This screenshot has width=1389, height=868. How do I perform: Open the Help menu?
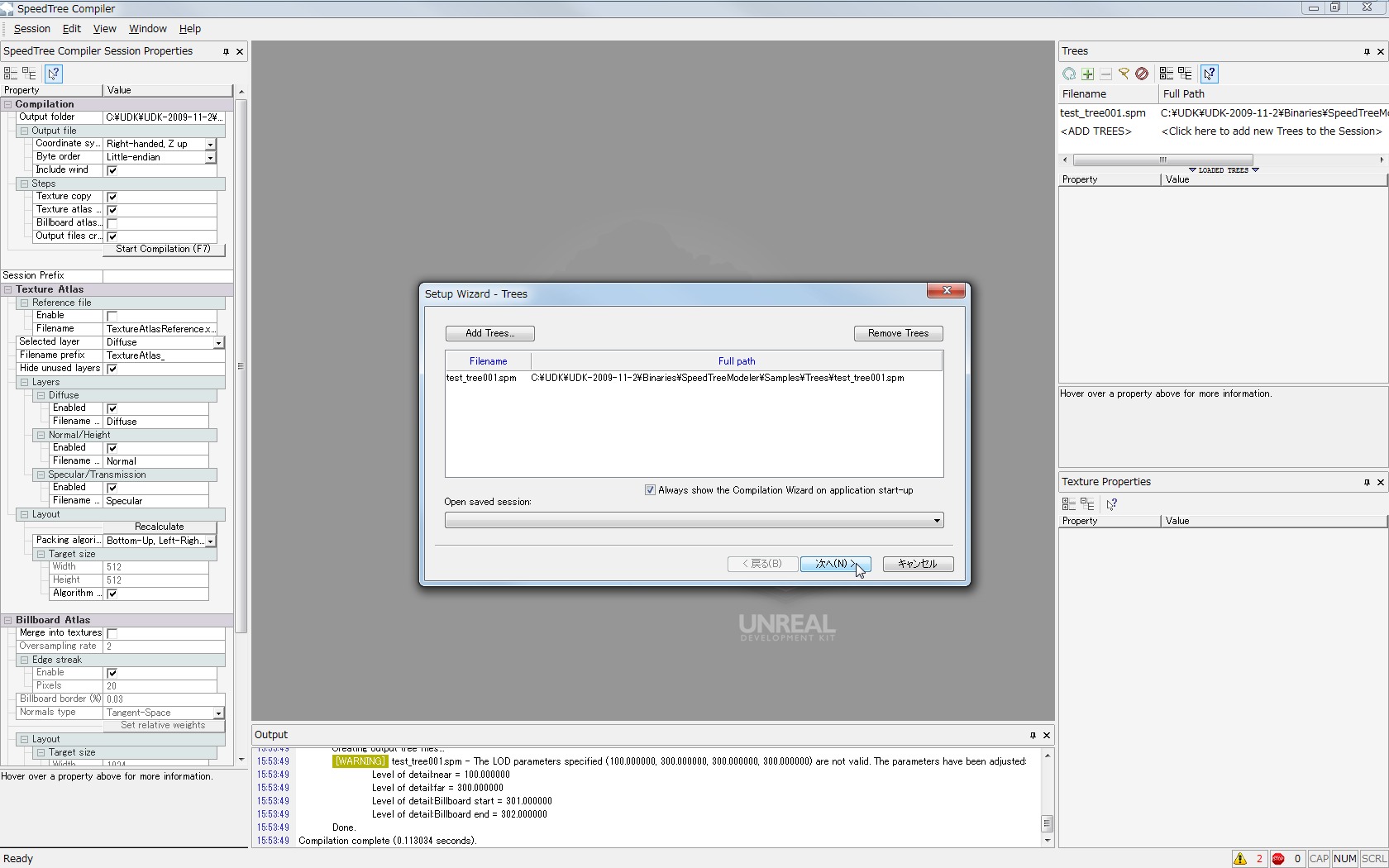190,29
